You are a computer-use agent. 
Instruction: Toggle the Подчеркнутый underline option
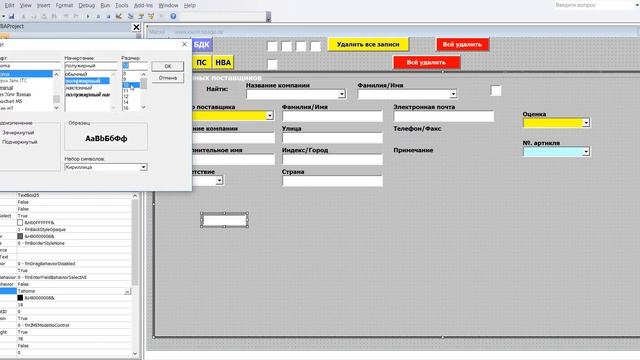point(20,142)
